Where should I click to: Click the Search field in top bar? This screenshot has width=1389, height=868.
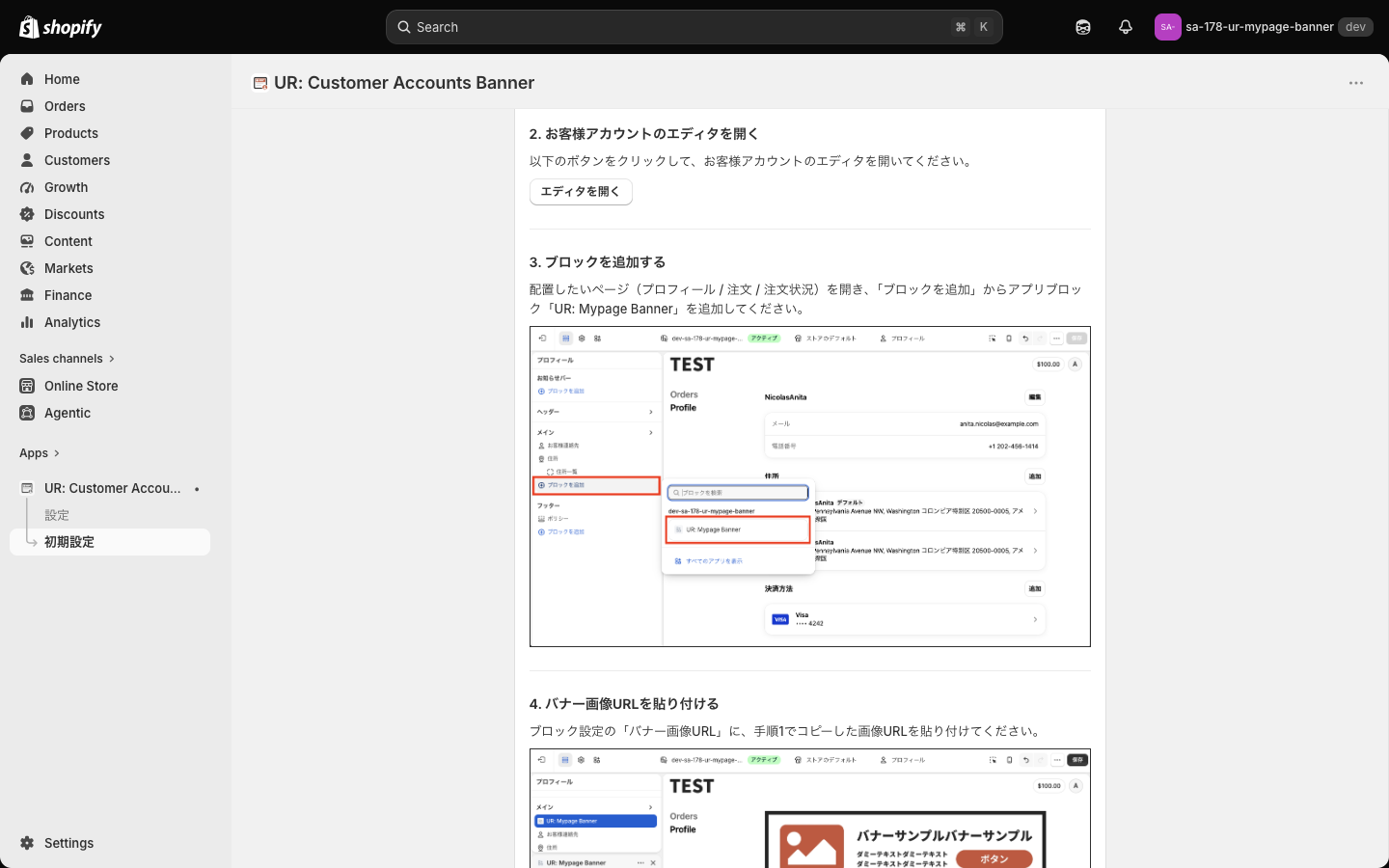694,27
